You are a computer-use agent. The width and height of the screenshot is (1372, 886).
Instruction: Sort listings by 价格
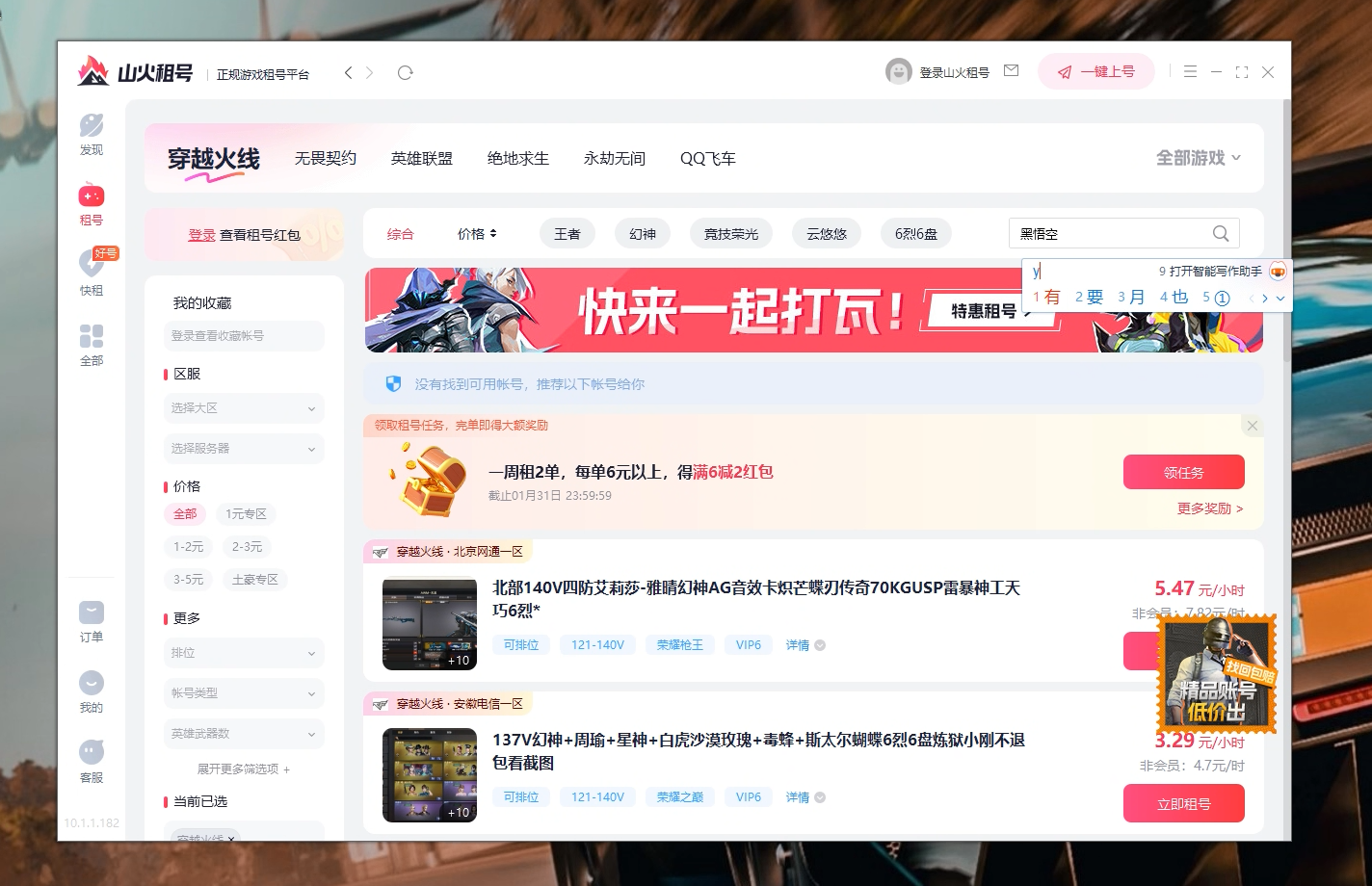pyautogui.click(x=477, y=234)
